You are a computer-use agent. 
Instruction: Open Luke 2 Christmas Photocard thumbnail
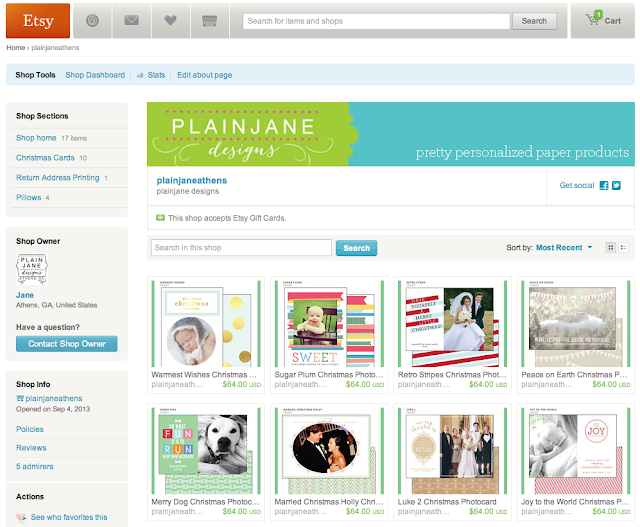pos(453,451)
